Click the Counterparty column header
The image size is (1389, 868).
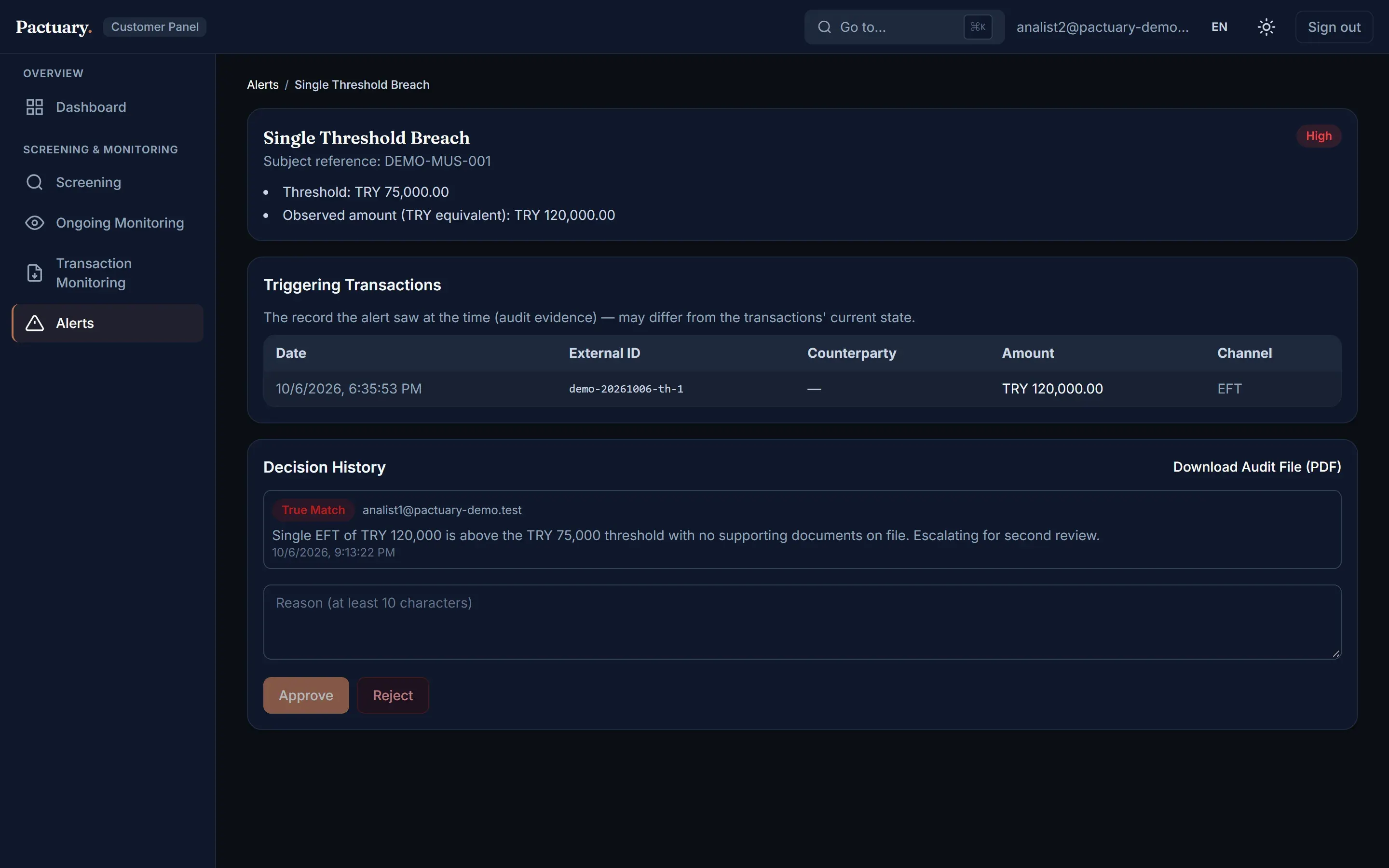click(x=852, y=353)
